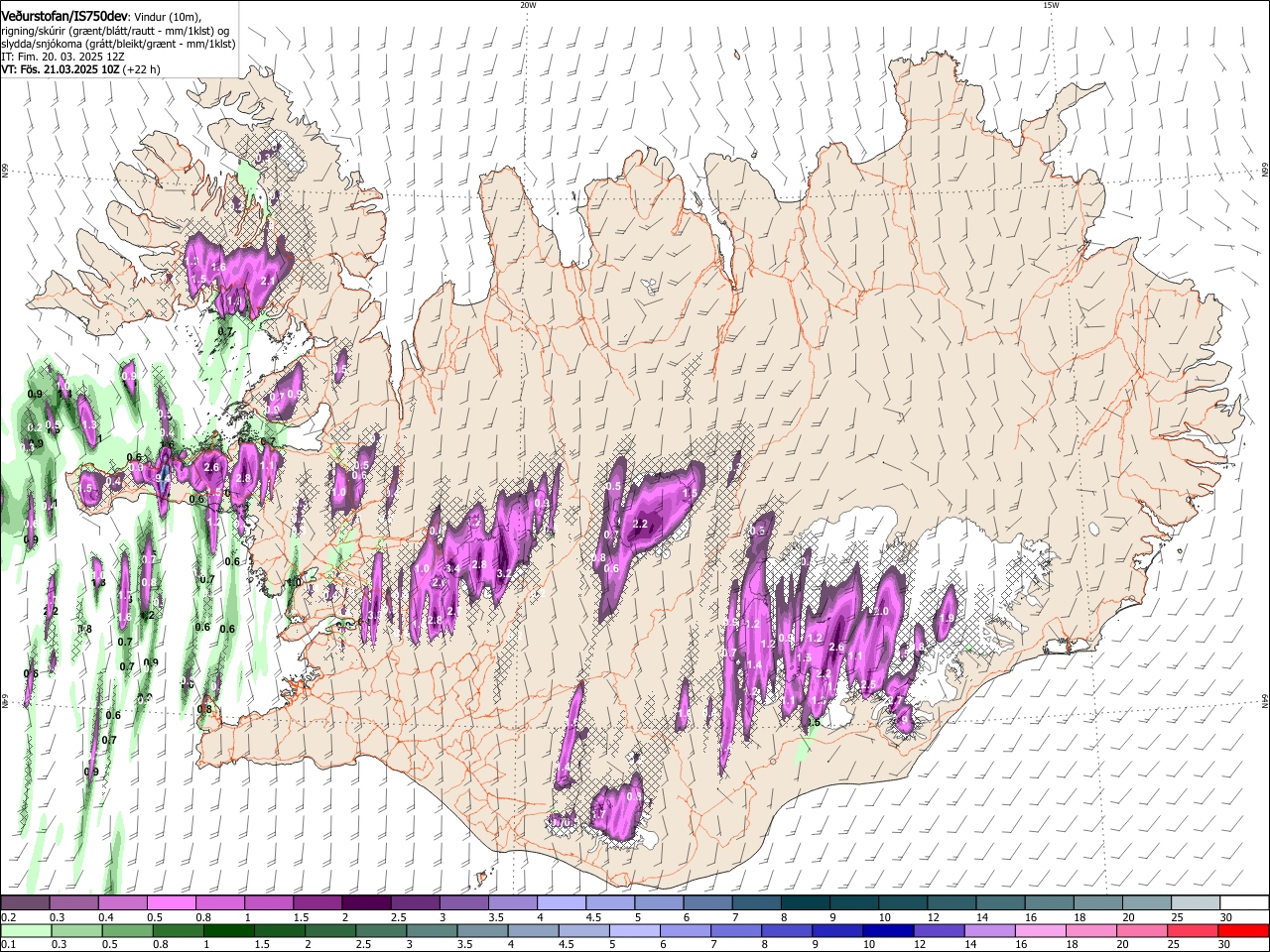
Task: Select upper legend swatch between 16 and 18
Action: [1050, 903]
